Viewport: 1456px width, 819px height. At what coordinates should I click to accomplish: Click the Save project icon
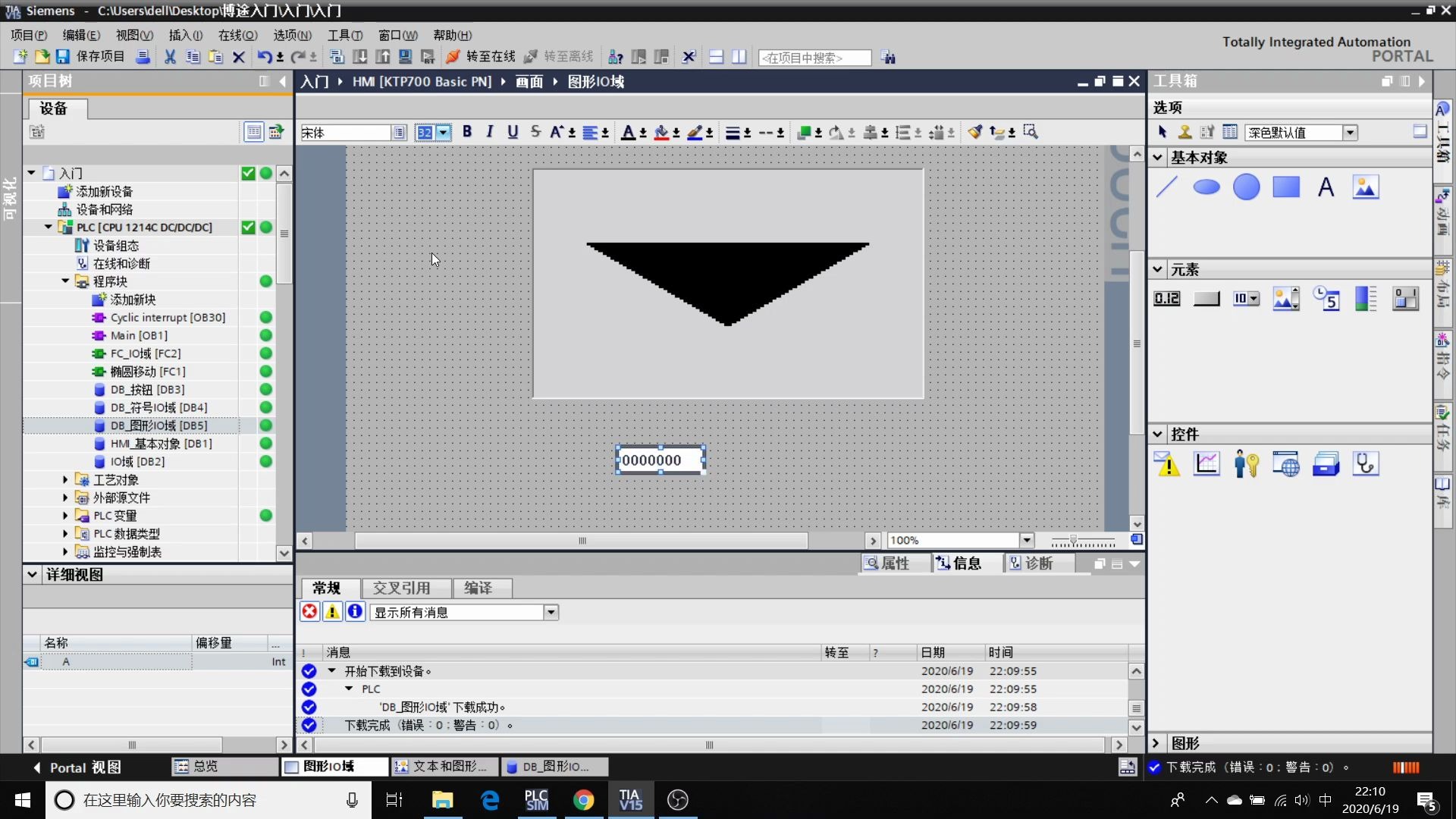[63, 57]
